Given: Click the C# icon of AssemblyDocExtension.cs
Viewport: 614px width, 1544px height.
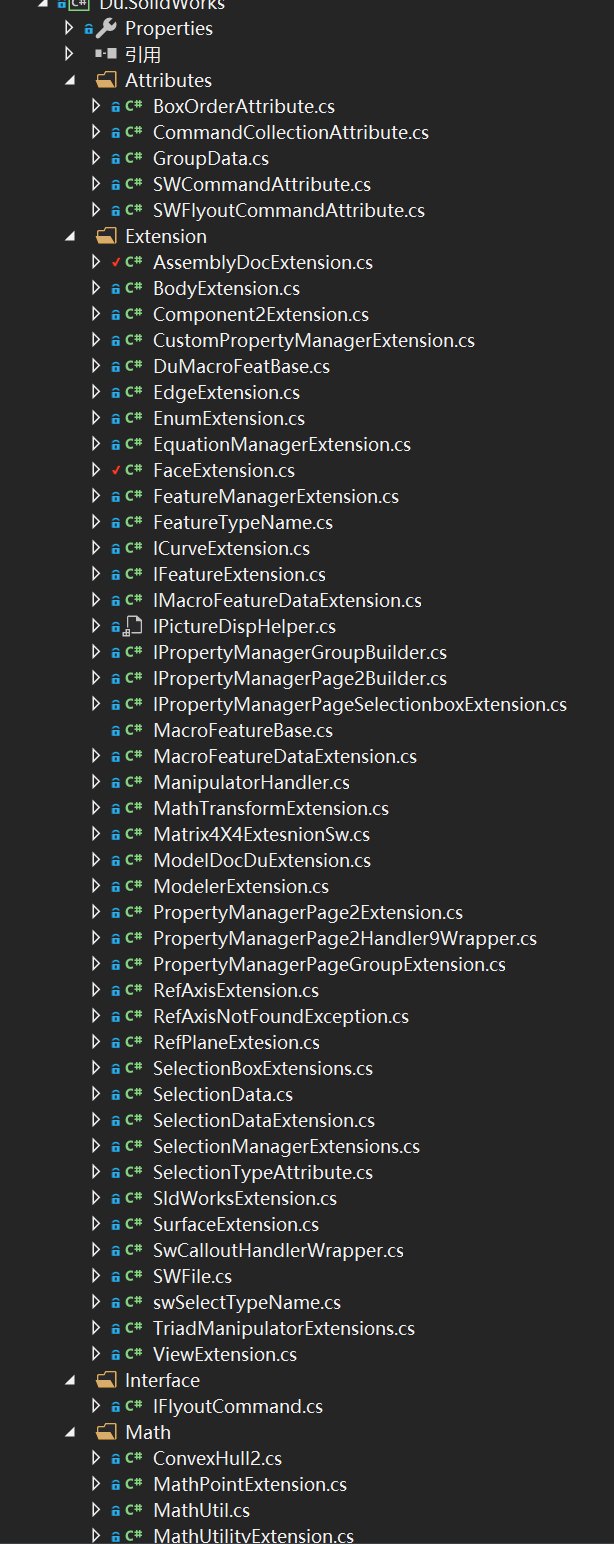Looking at the screenshot, I should [134, 262].
